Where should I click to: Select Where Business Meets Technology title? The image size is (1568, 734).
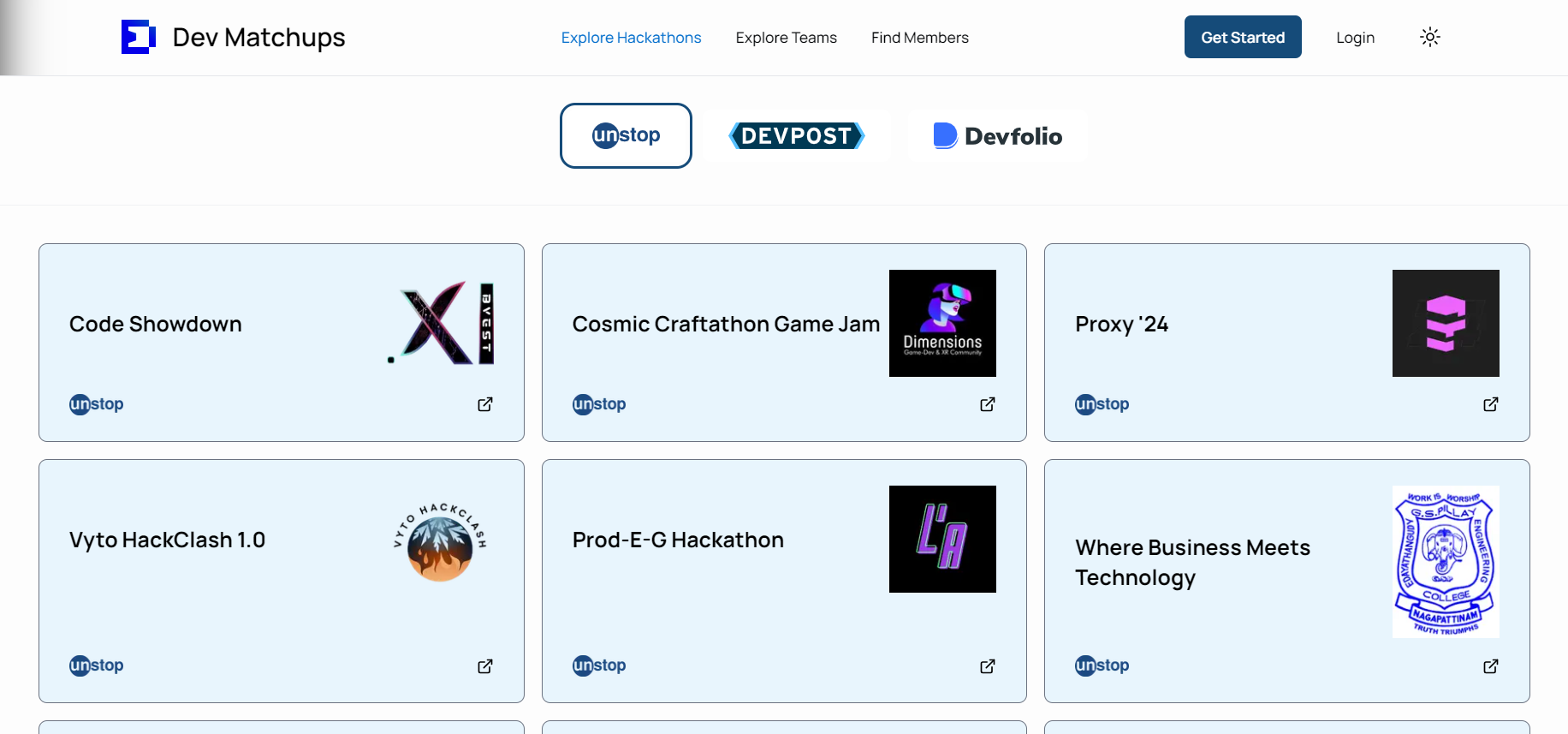(x=1192, y=563)
